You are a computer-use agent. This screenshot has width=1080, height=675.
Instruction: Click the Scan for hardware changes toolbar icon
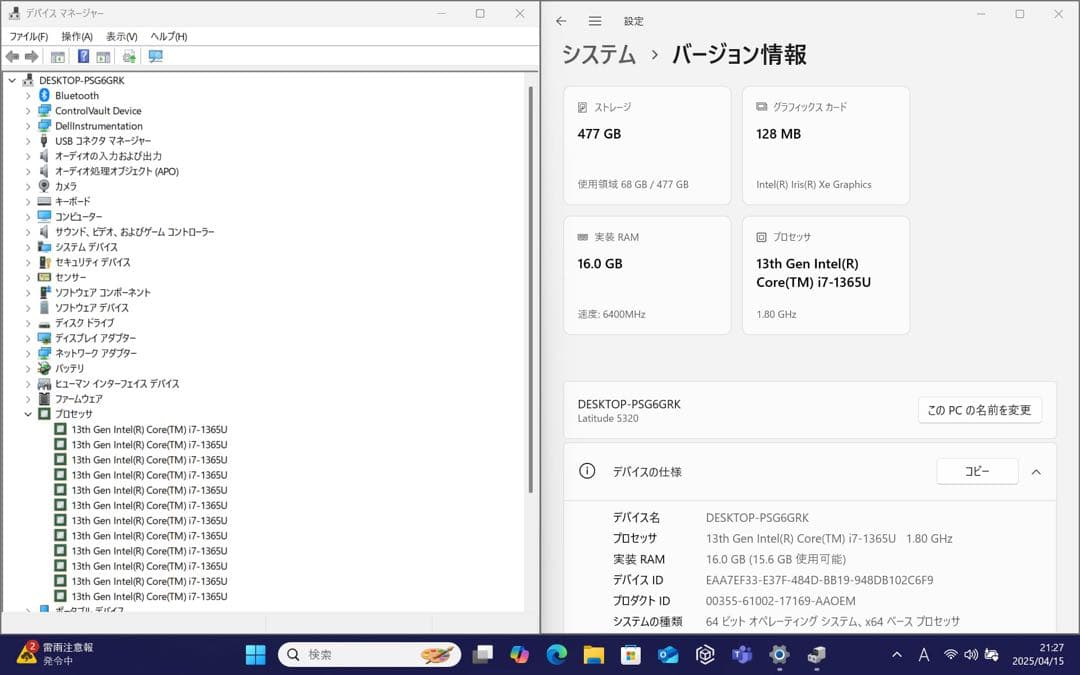(128, 56)
